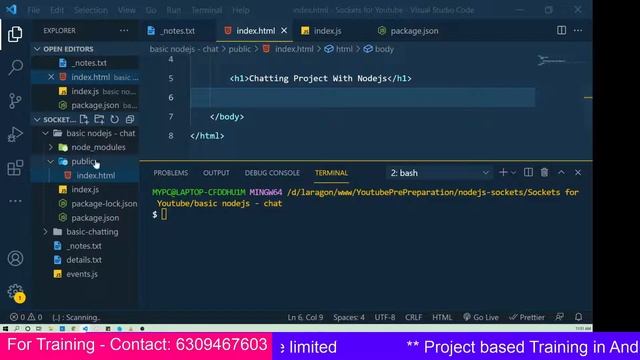
Task: Close the index.html editor tab
Action: (284, 31)
